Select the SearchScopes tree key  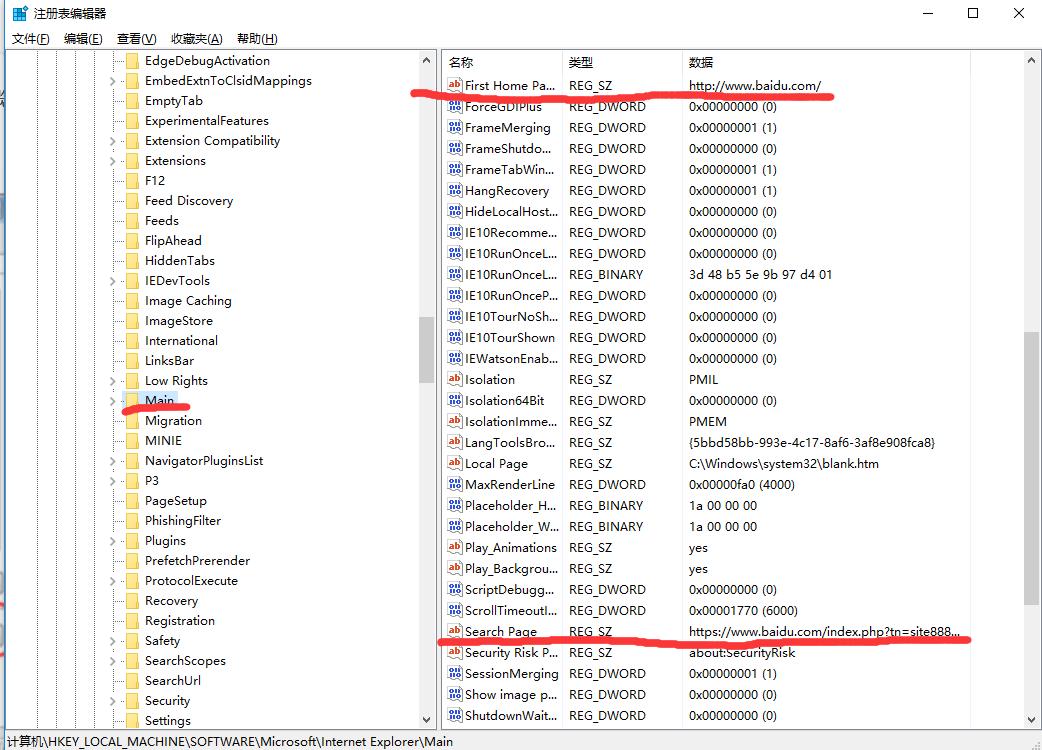point(185,661)
